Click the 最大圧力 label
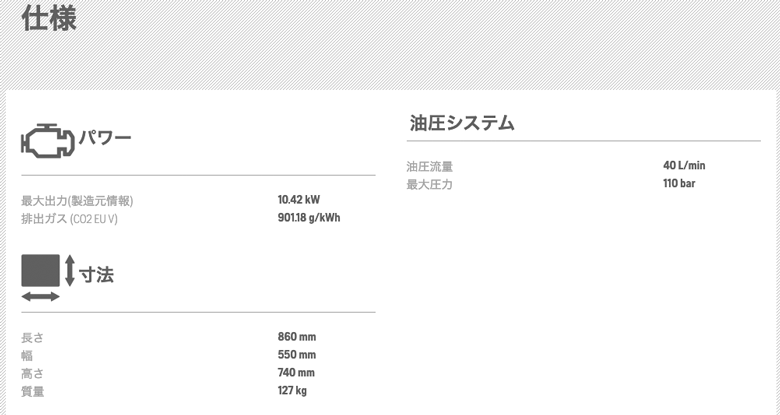Screen dimensions: 780x415 (x=429, y=184)
